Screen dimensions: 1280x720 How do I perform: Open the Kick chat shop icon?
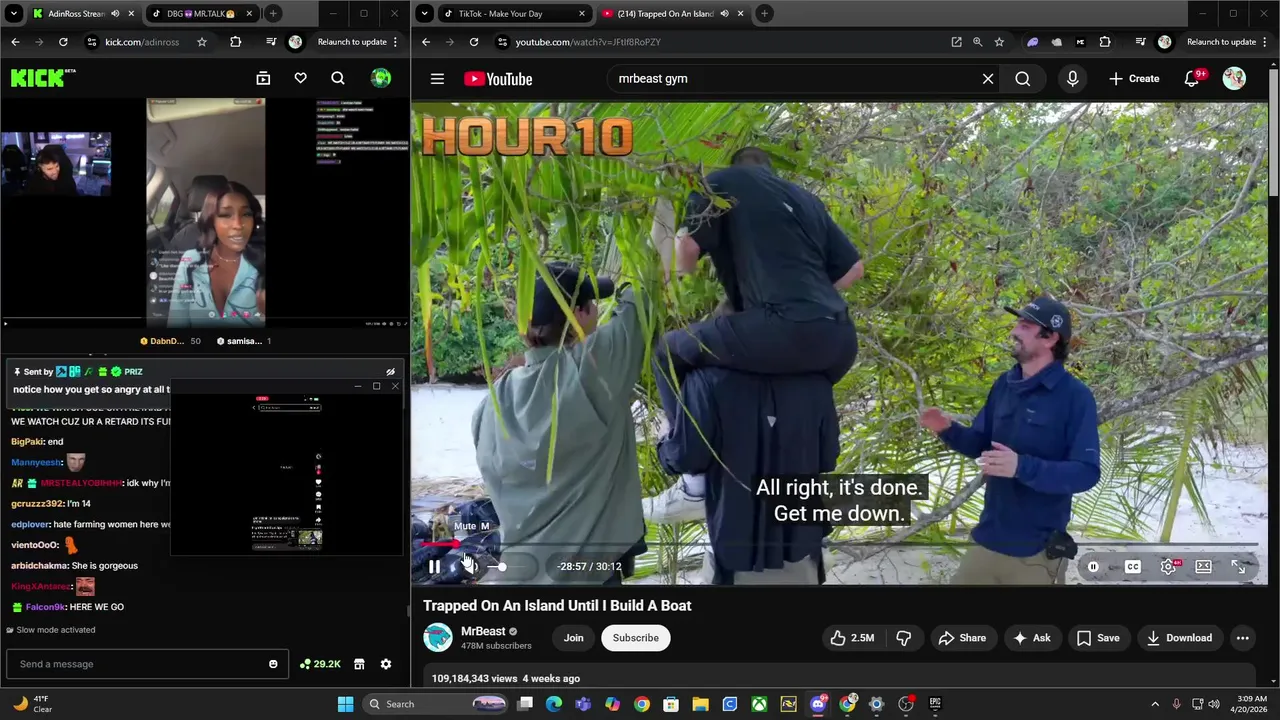[x=359, y=664]
